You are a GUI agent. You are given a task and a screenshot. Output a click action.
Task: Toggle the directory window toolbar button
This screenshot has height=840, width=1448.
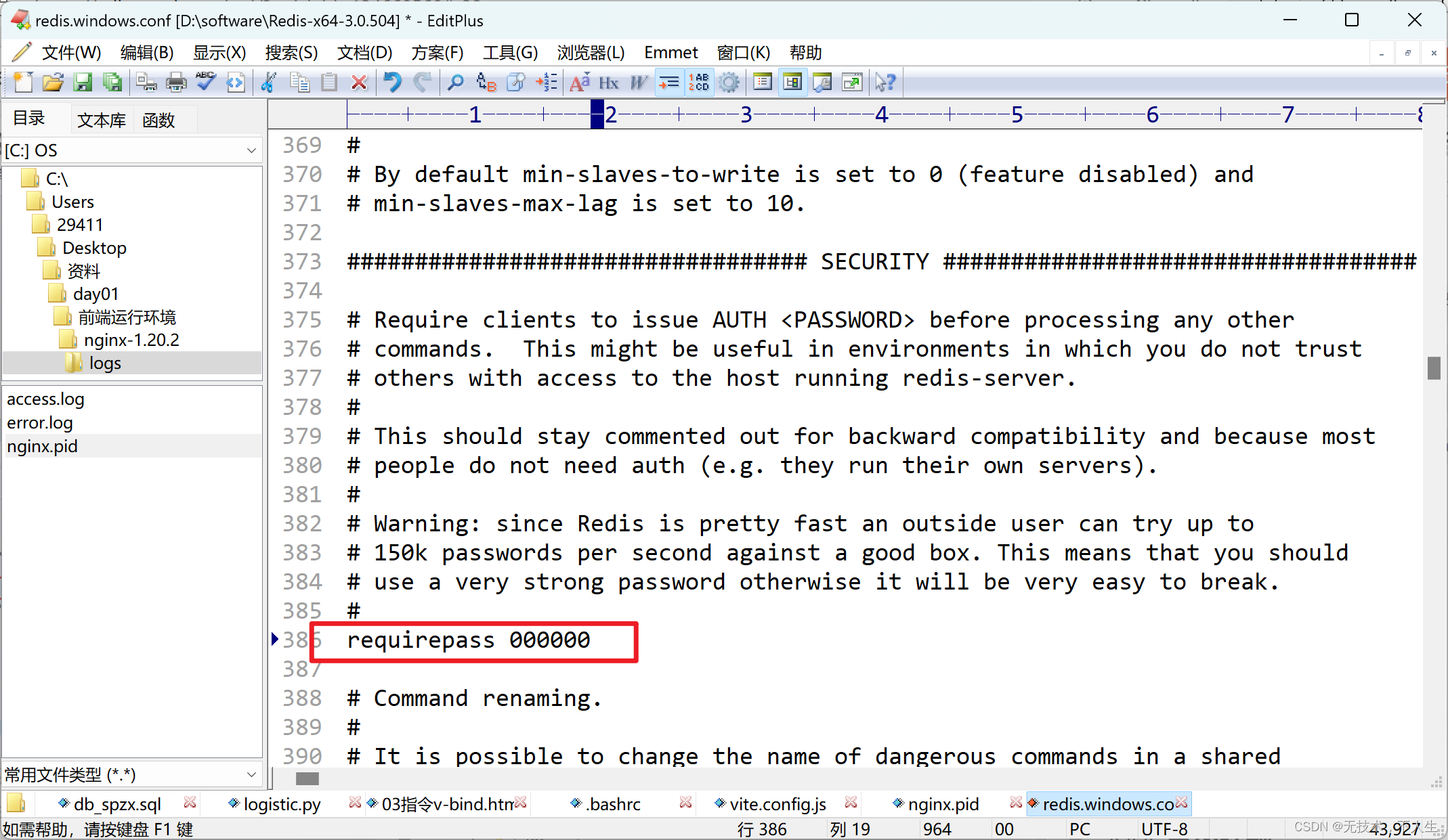tap(792, 83)
